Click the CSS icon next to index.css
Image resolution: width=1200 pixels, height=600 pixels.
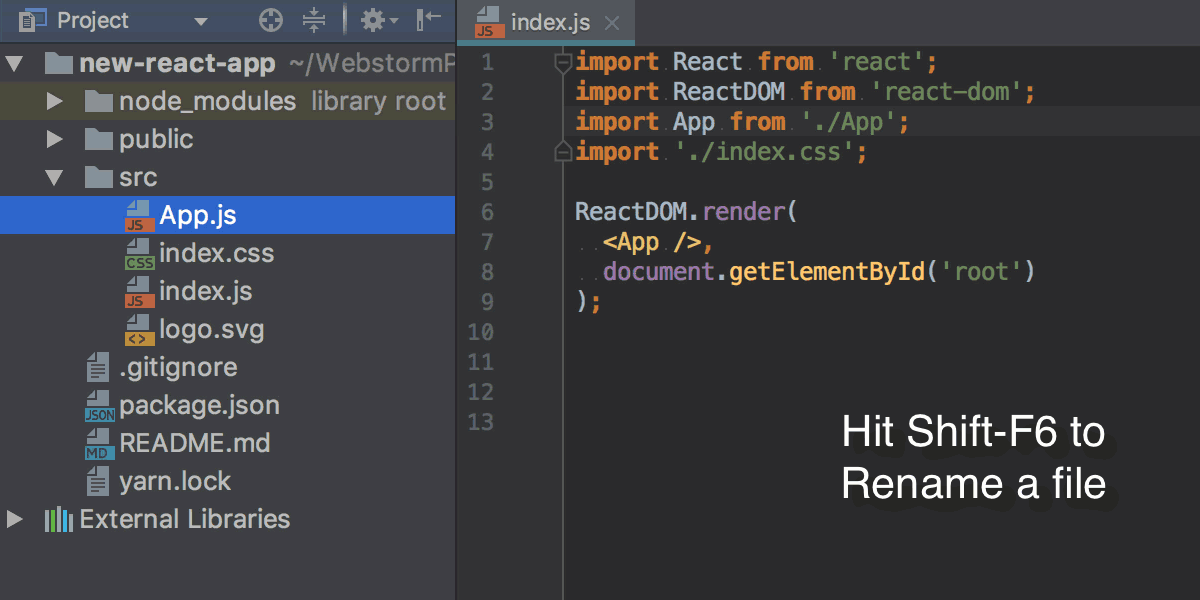coord(141,253)
